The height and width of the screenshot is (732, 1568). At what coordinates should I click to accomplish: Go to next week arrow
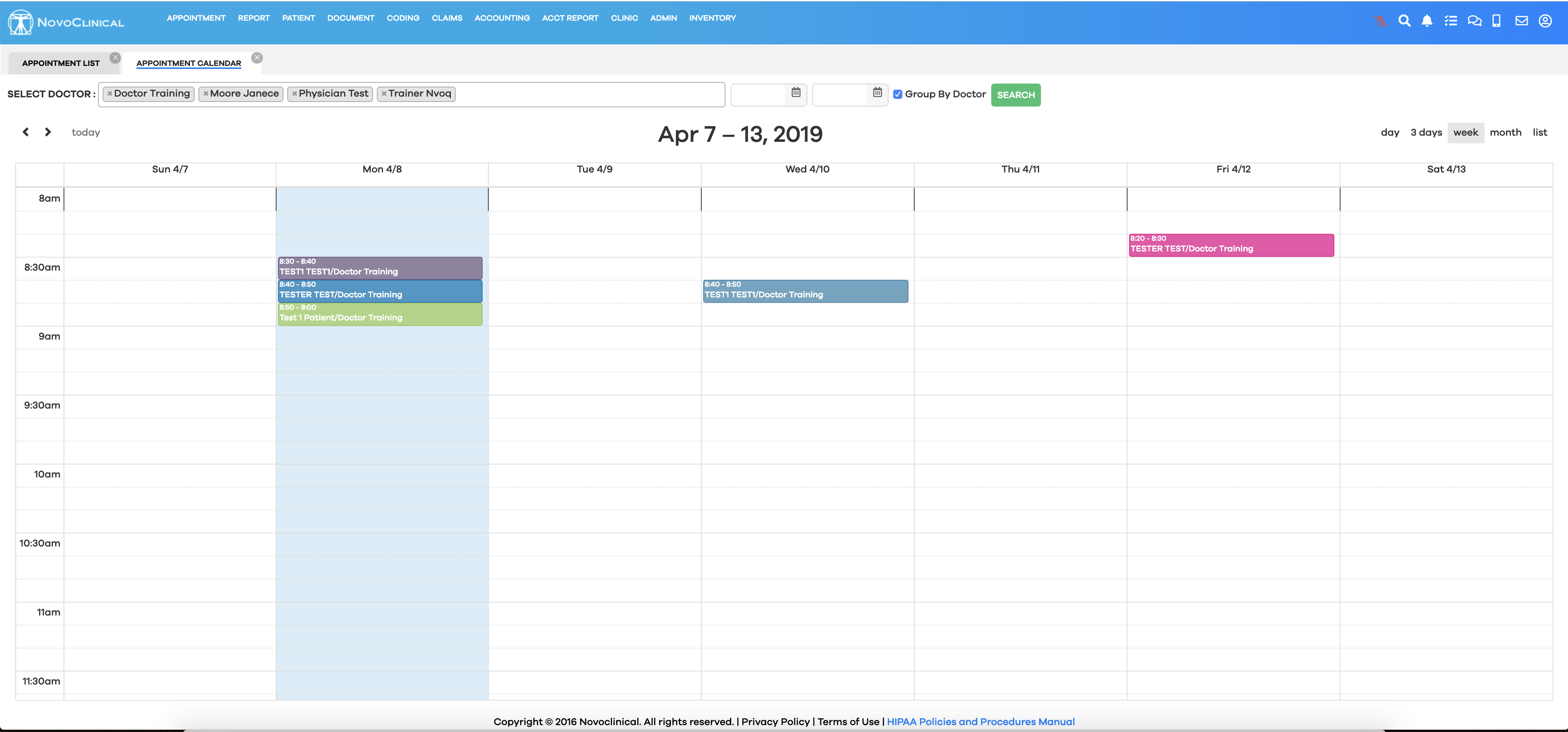48,132
